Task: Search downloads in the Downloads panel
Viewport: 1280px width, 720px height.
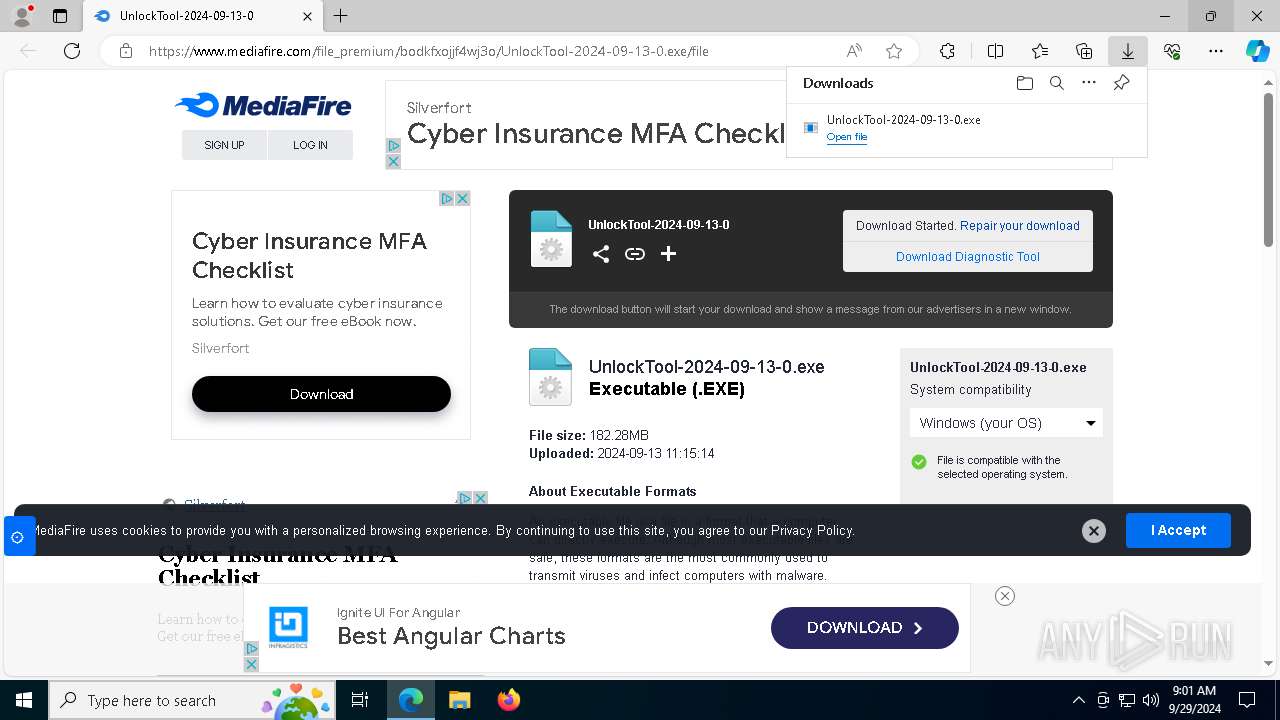Action: coord(1056,83)
